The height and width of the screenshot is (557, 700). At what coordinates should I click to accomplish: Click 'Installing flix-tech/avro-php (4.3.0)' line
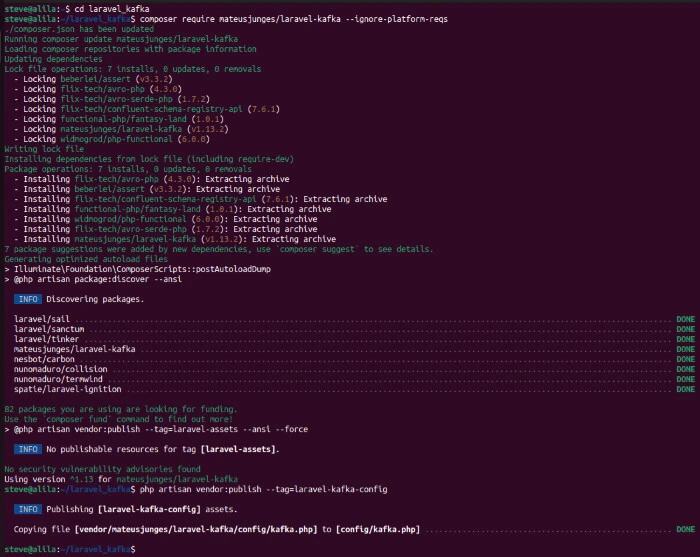click(151, 179)
